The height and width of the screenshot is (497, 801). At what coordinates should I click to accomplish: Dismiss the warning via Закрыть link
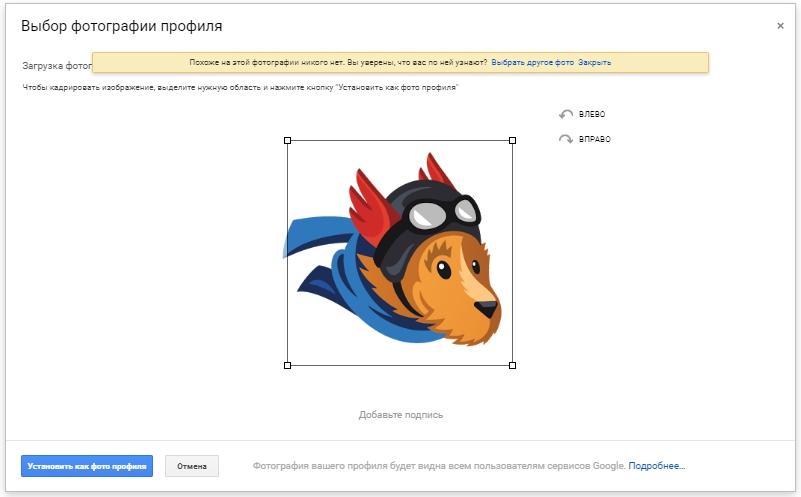(594, 62)
